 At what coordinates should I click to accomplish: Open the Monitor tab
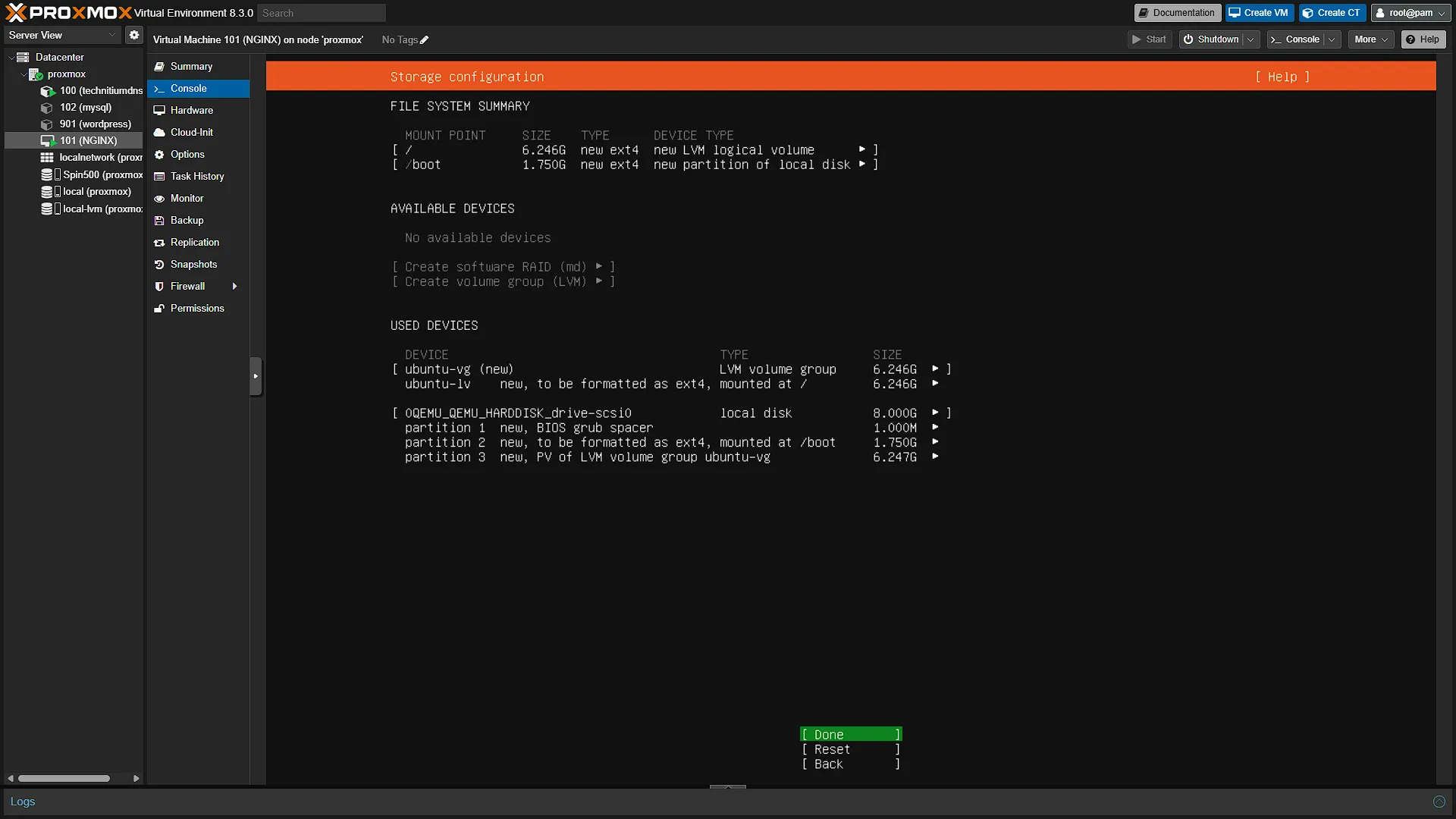(198, 199)
